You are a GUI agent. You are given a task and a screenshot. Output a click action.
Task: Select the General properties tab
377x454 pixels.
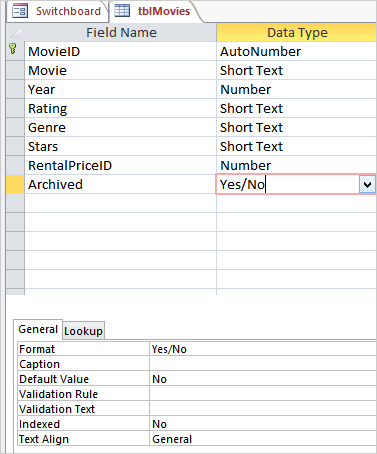tap(38, 329)
